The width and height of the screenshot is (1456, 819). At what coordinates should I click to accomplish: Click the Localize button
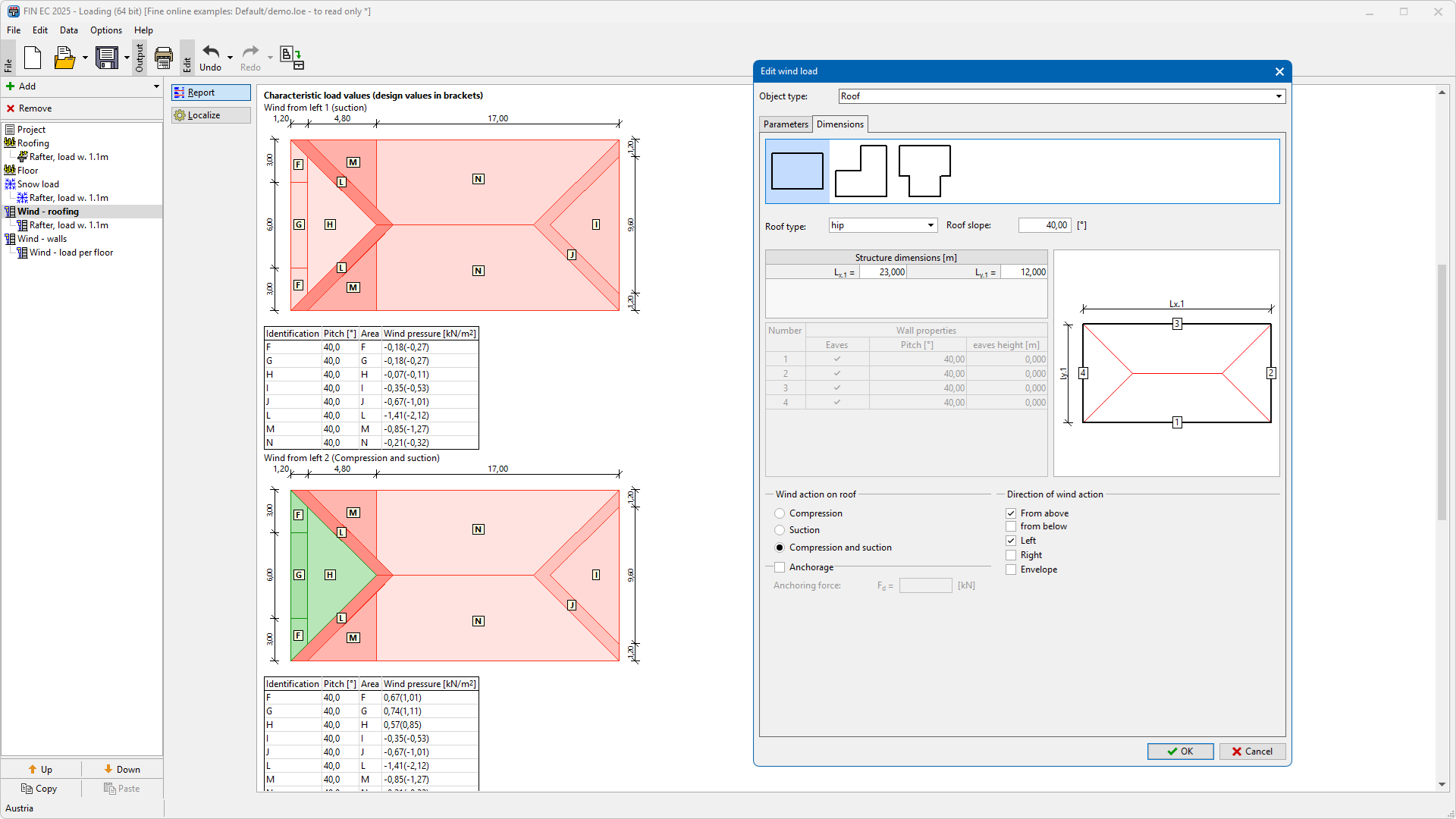click(x=211, y=115)
